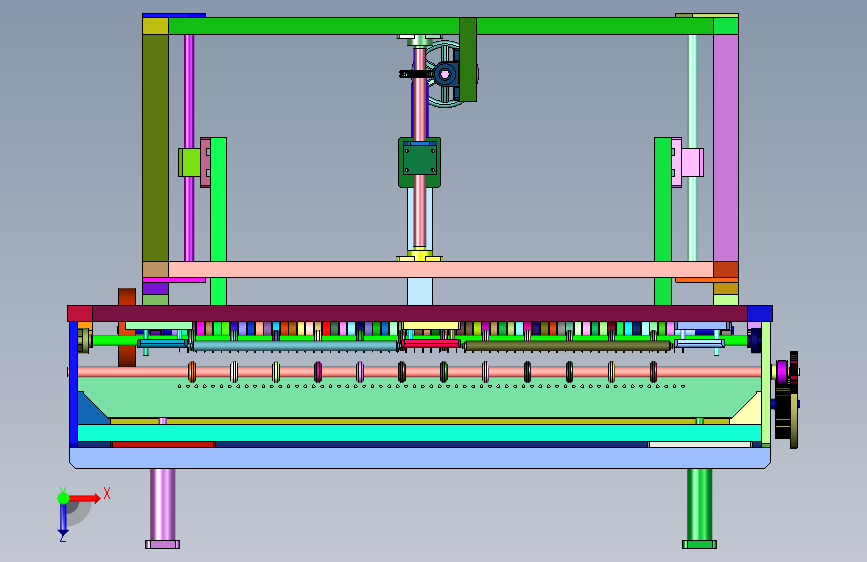Select the top green horizontal frame beam

pos(441,26)
